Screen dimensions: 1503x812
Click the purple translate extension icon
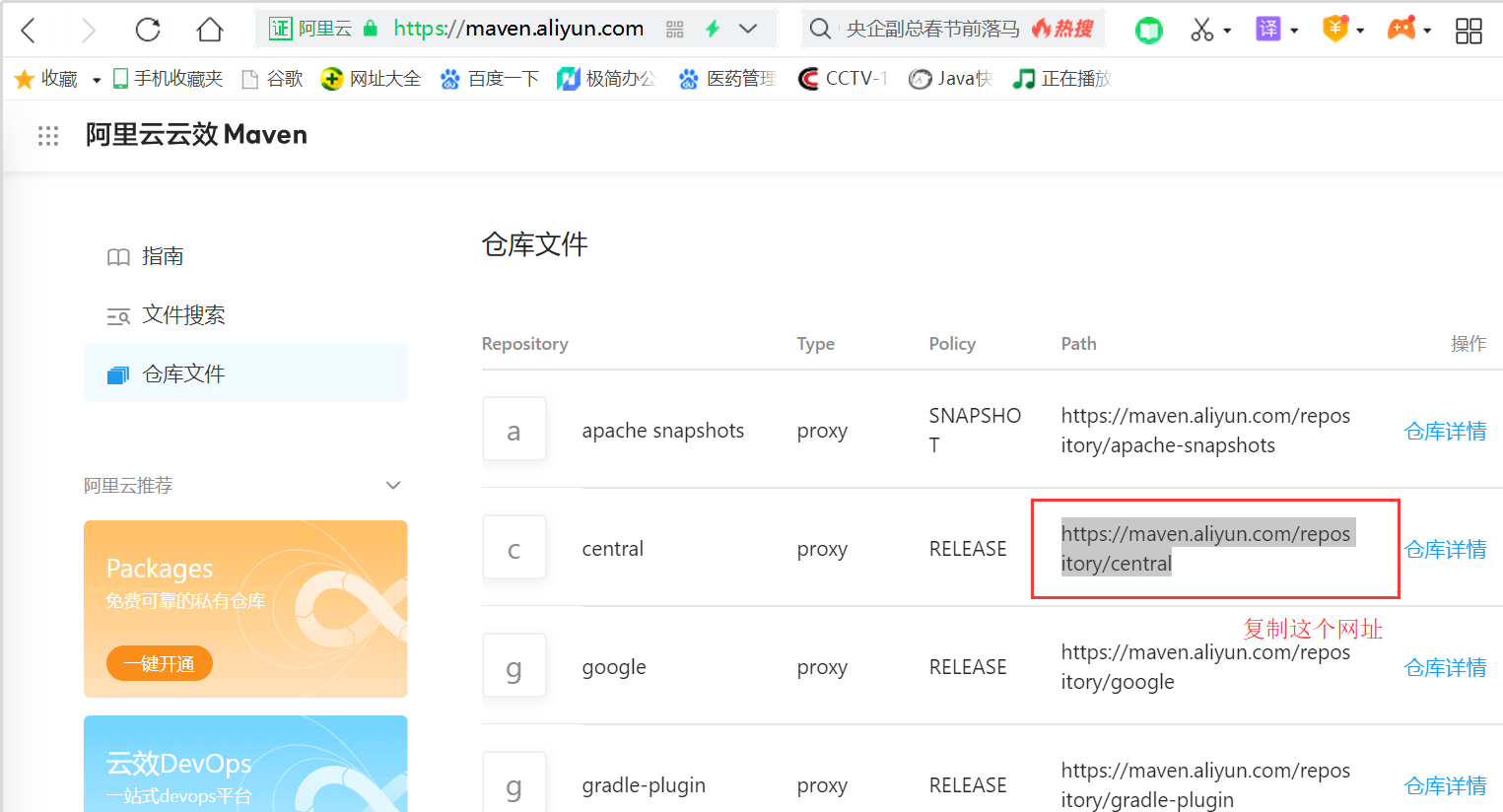point(1267,29)
